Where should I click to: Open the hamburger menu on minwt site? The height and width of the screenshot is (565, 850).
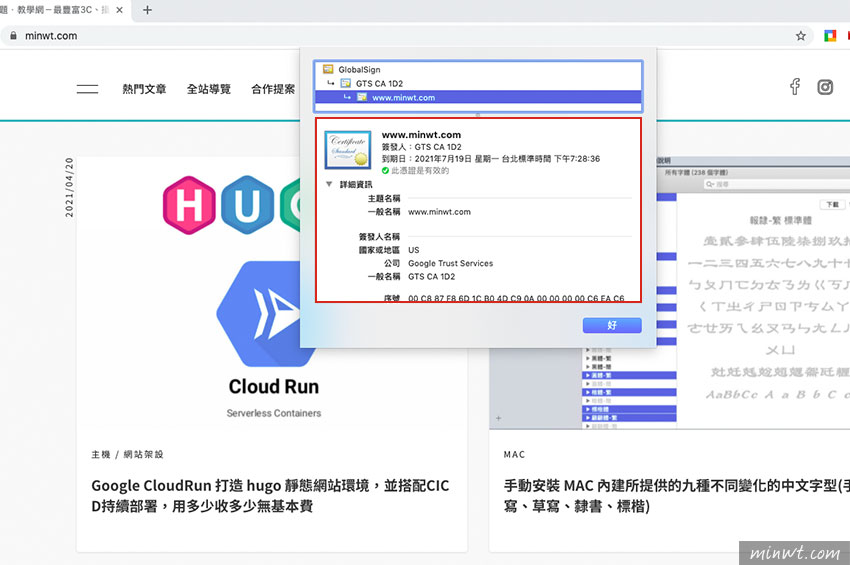[x=87, y=89]
